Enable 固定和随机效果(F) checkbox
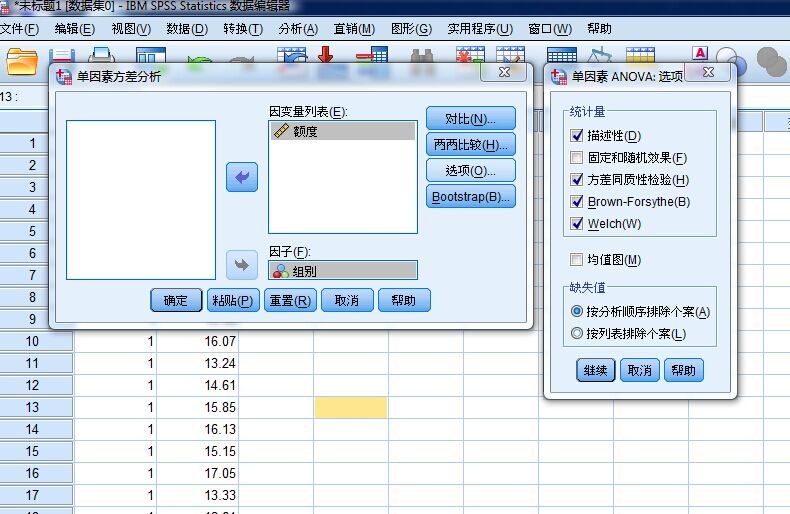The height and width of the screenshot is (514, 790). pos(577,158)
